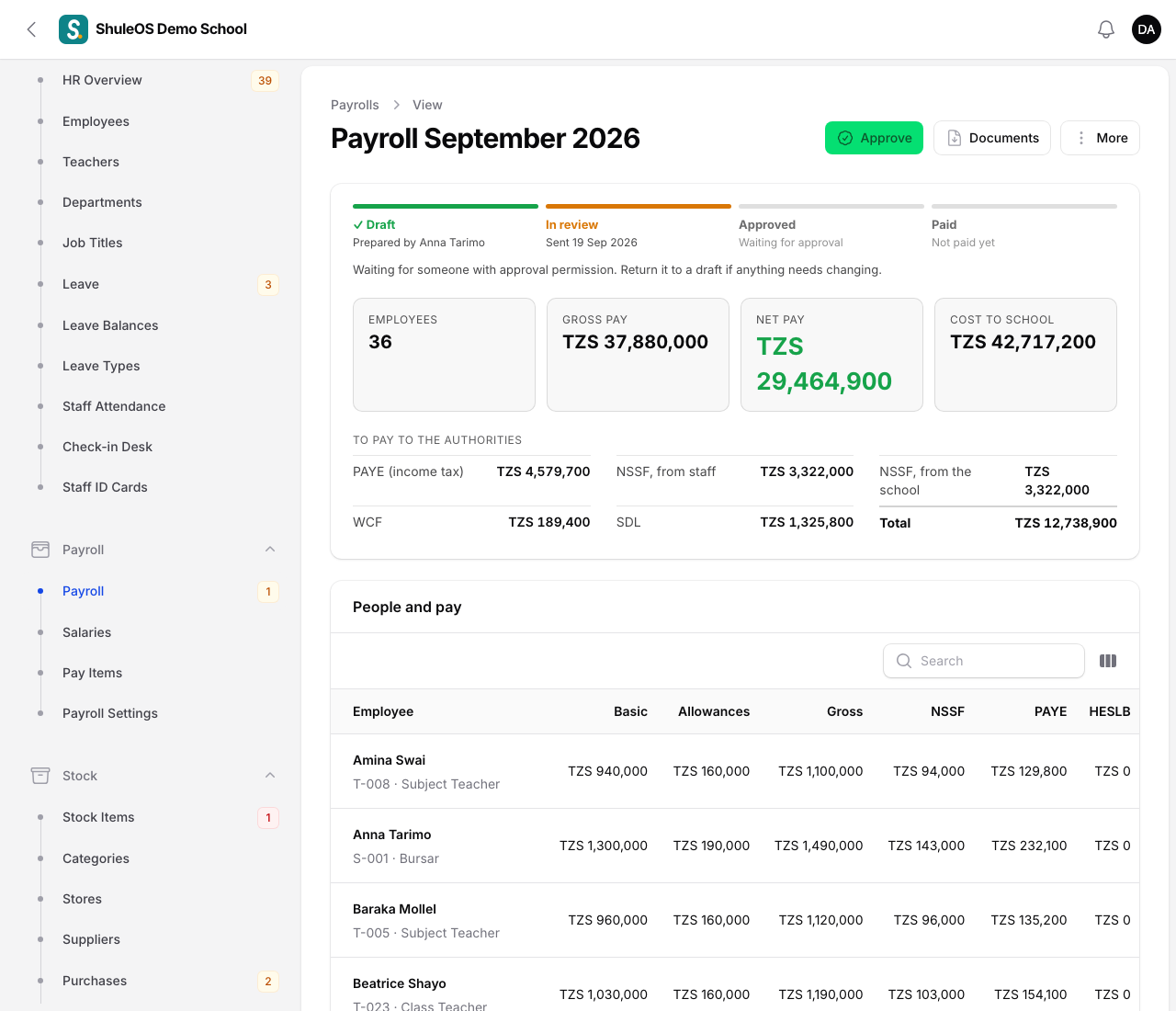Open the notifications bell
Viewport: 1176px width, 1011px height.
point(1106,29)
